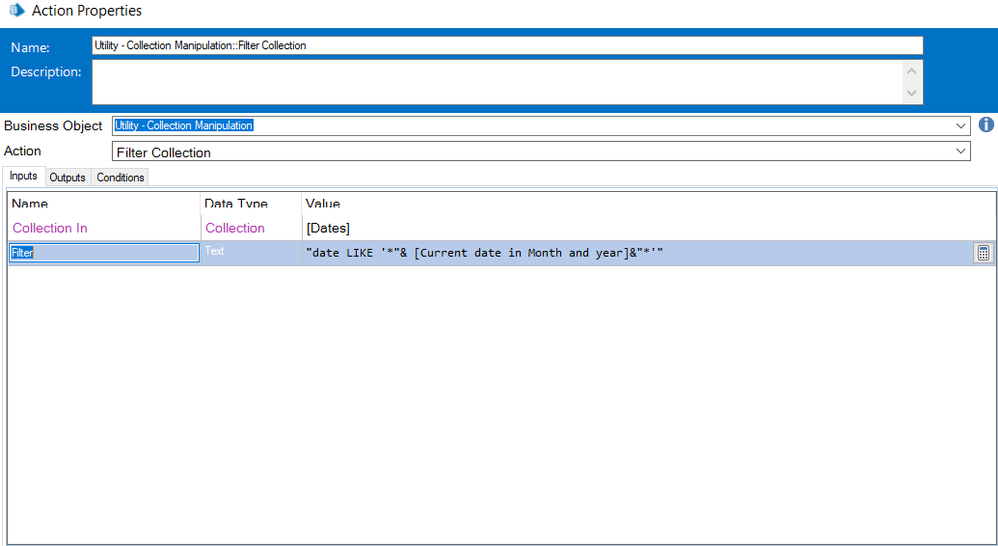Select the Collection In input row
This screenshot has width=998, height=546.
50,228
